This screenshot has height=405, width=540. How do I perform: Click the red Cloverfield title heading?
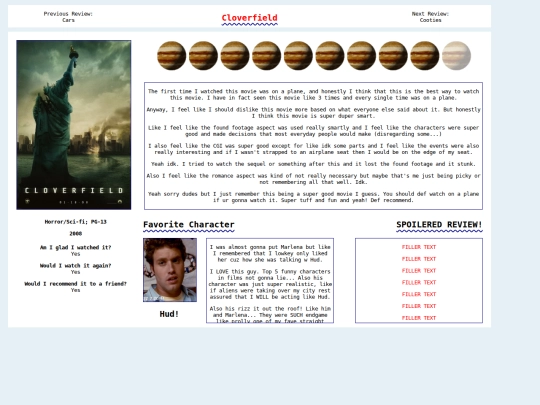point(249,18)
